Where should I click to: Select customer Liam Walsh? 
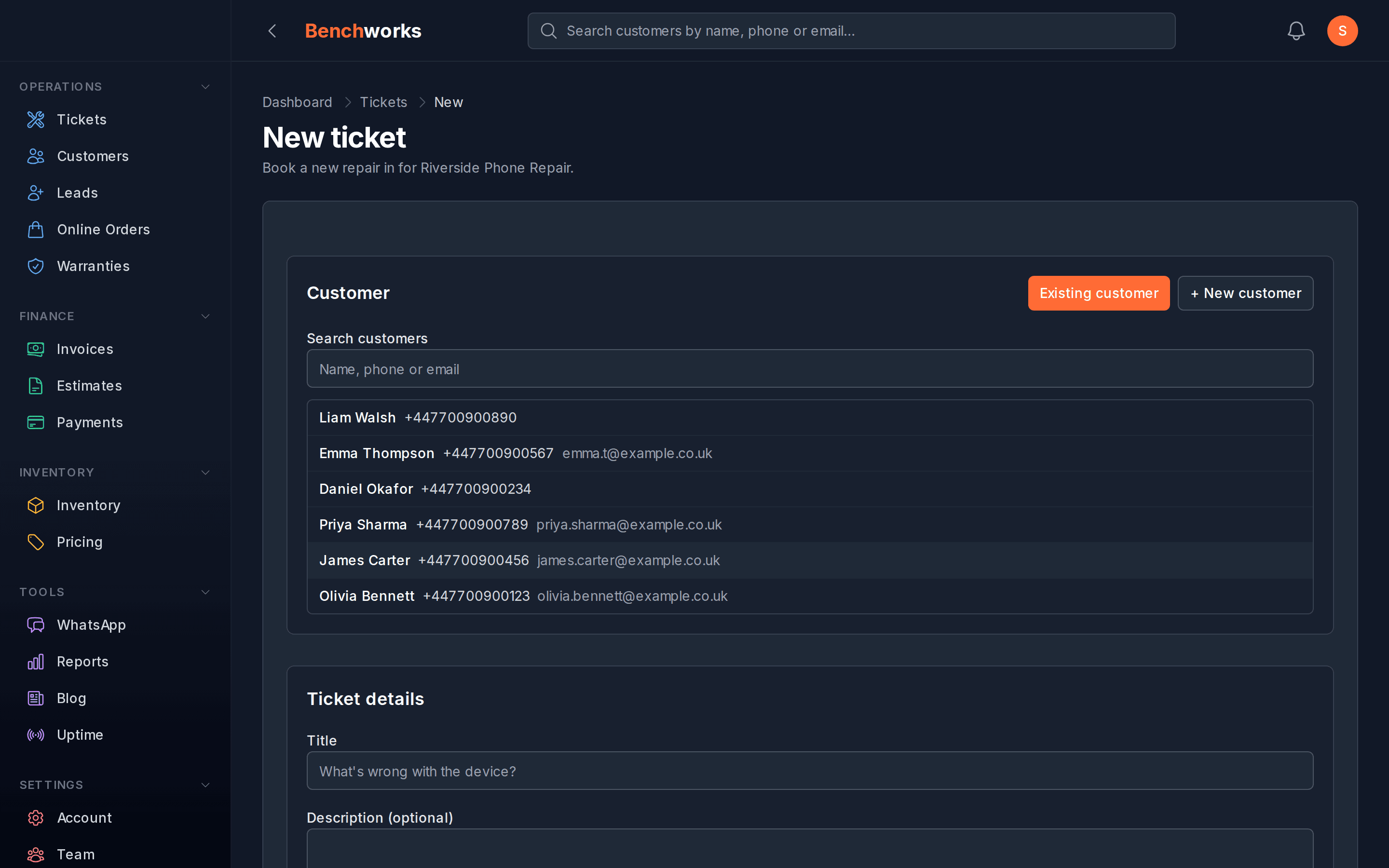810,418
